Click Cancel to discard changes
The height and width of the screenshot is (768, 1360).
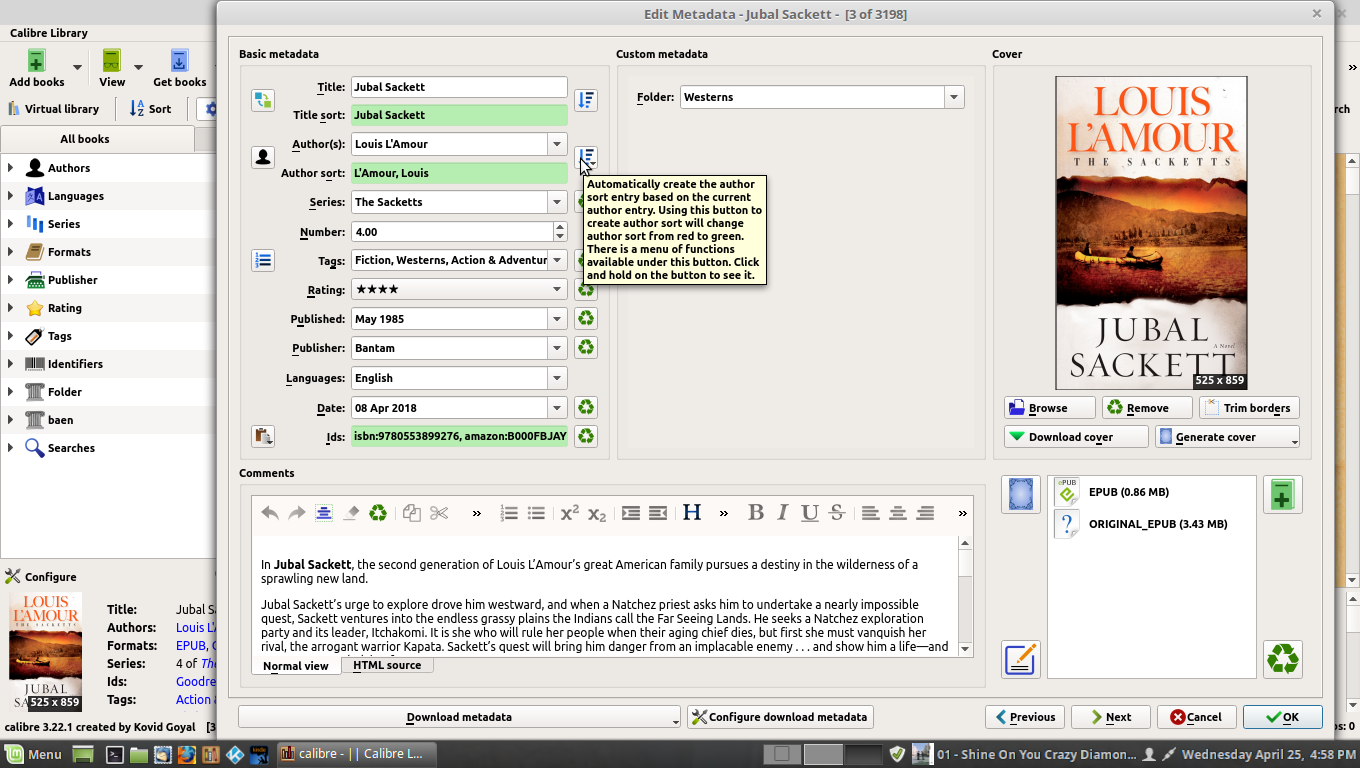[x=1196, y=717]
